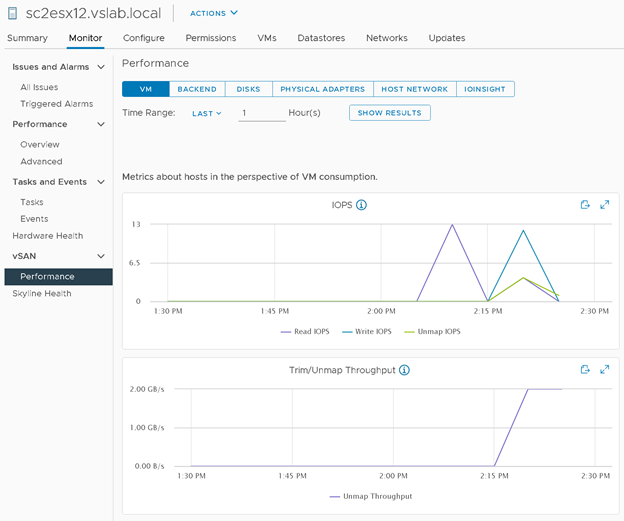The width and height of the screenshot is (624, 521).
Task: Expand IOPS chart to full screen
Action: [604, 205]
